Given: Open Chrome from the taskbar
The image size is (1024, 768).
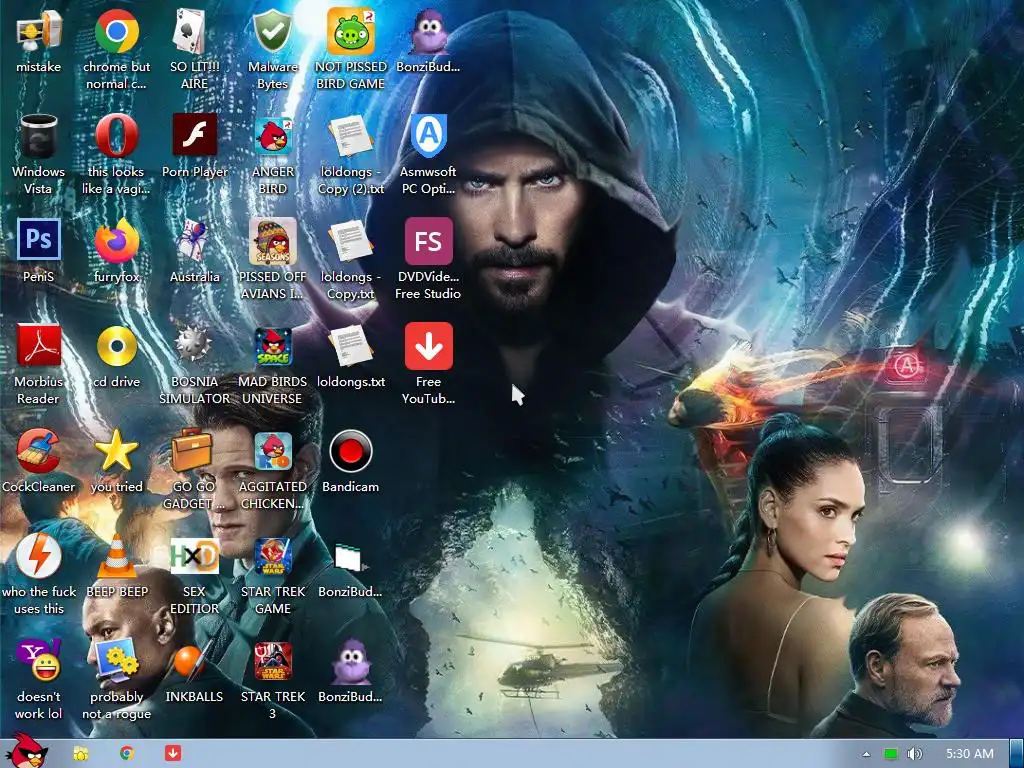Looking at the screenshot, I should tap(126, 754).
